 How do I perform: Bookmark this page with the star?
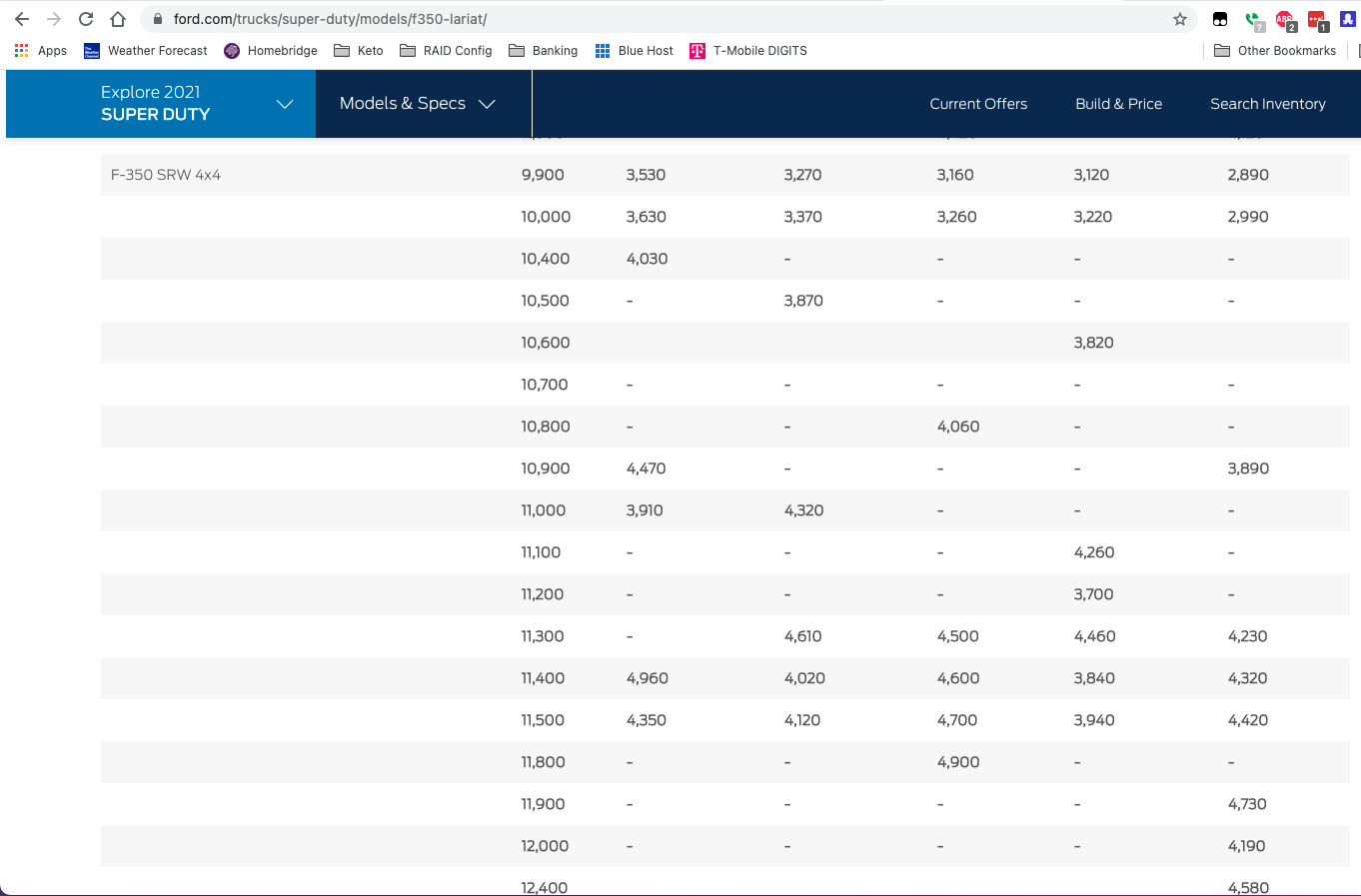tap(1180, 19)
